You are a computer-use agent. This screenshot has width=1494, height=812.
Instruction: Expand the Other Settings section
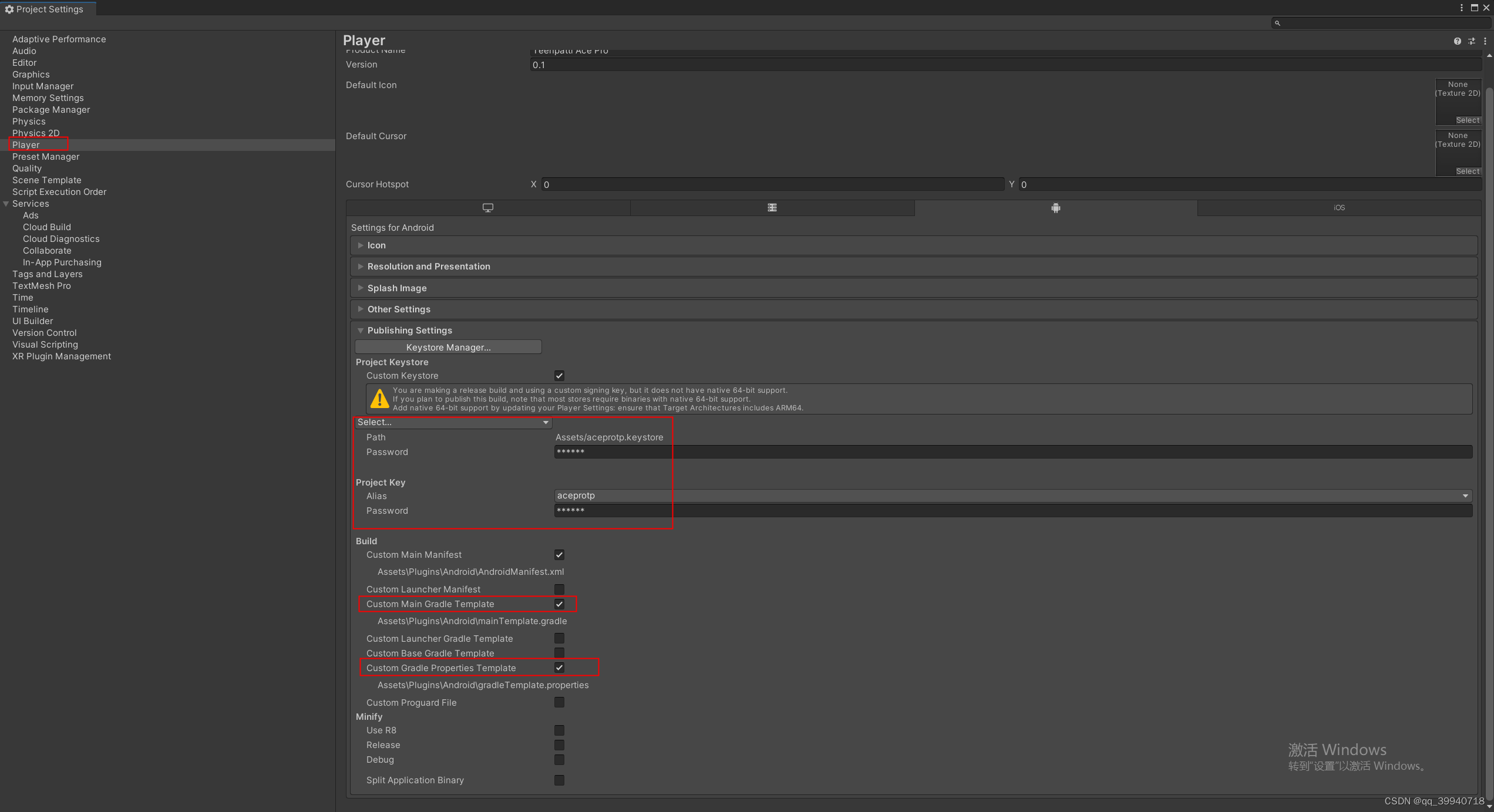coord(399,309)
